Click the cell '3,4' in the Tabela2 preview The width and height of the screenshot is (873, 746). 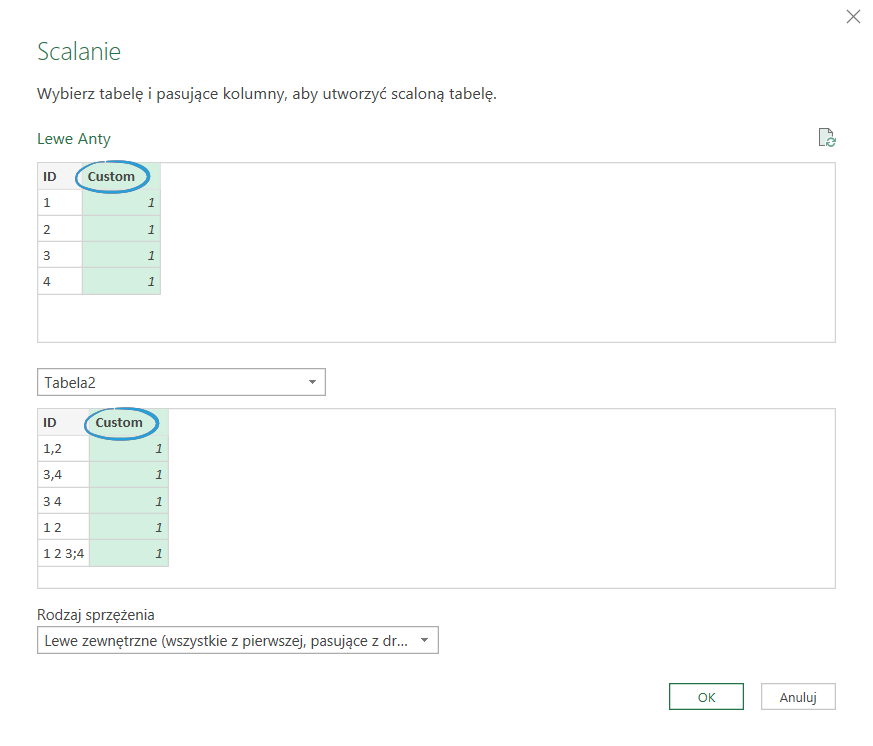(x=62, y=475)
